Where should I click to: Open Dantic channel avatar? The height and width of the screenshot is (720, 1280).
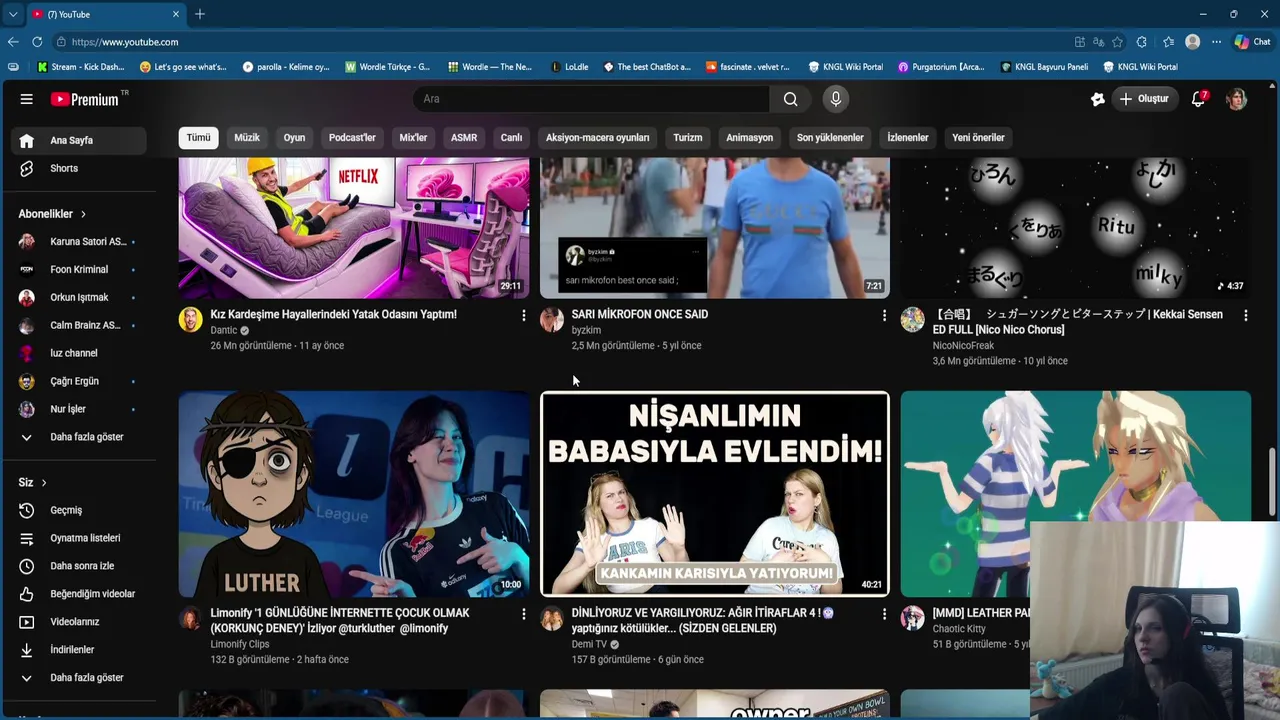pyautogui.click(x=190, y=319)
